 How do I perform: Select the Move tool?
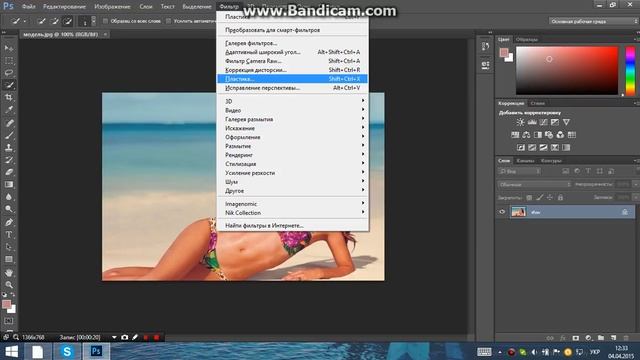pos(9,48)
